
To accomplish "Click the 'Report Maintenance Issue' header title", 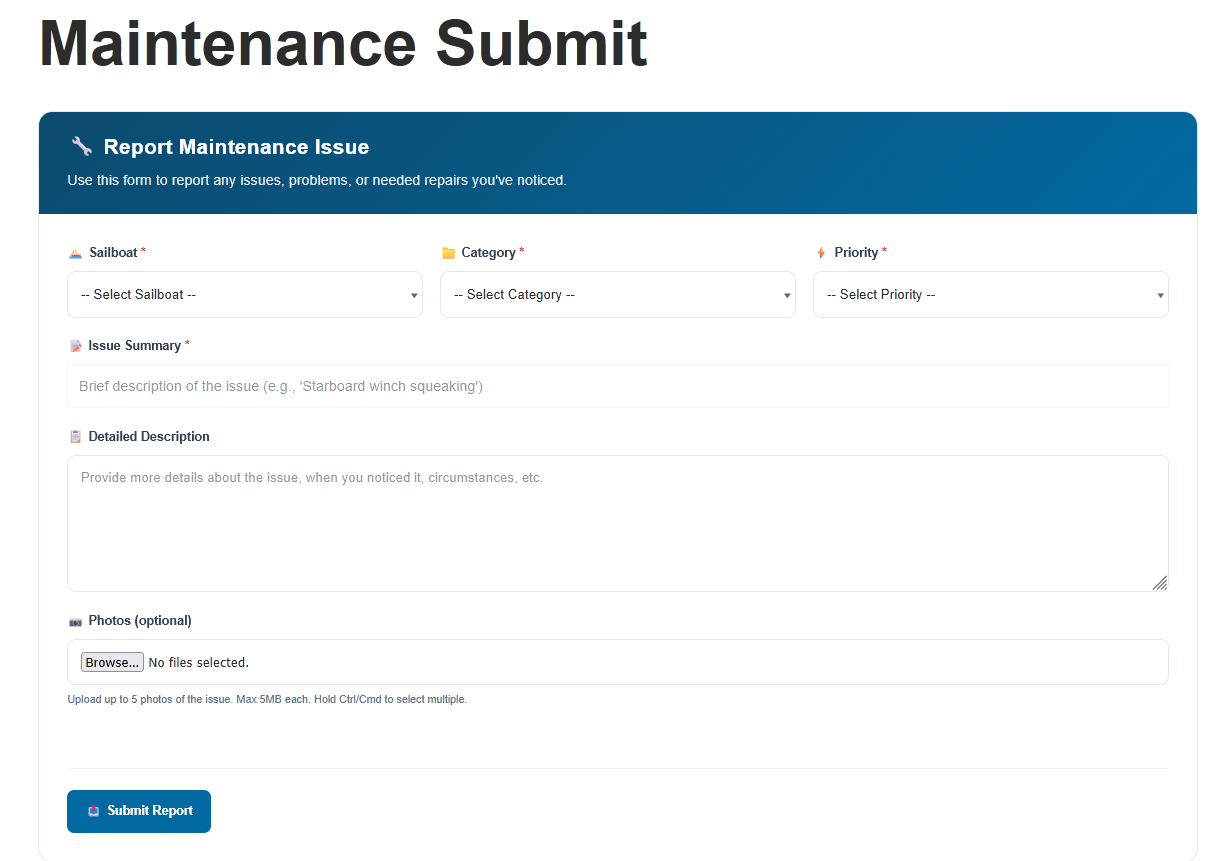I will (x=236, y=147).
